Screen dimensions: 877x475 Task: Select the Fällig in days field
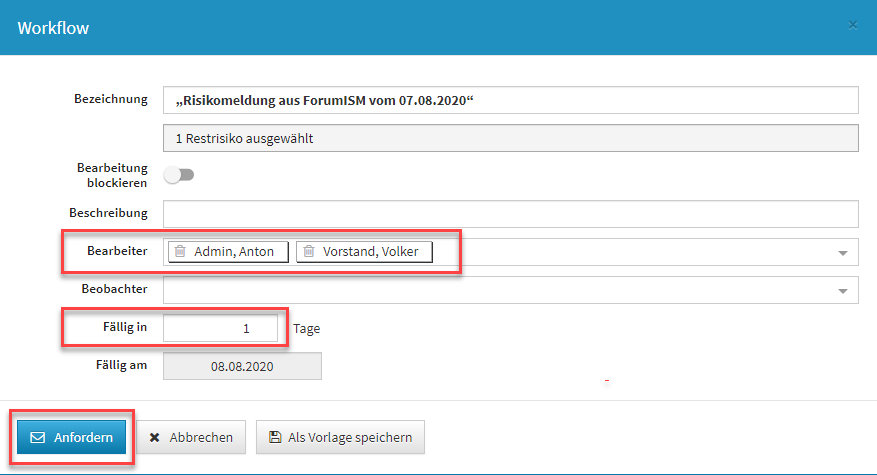pos(220,328)
